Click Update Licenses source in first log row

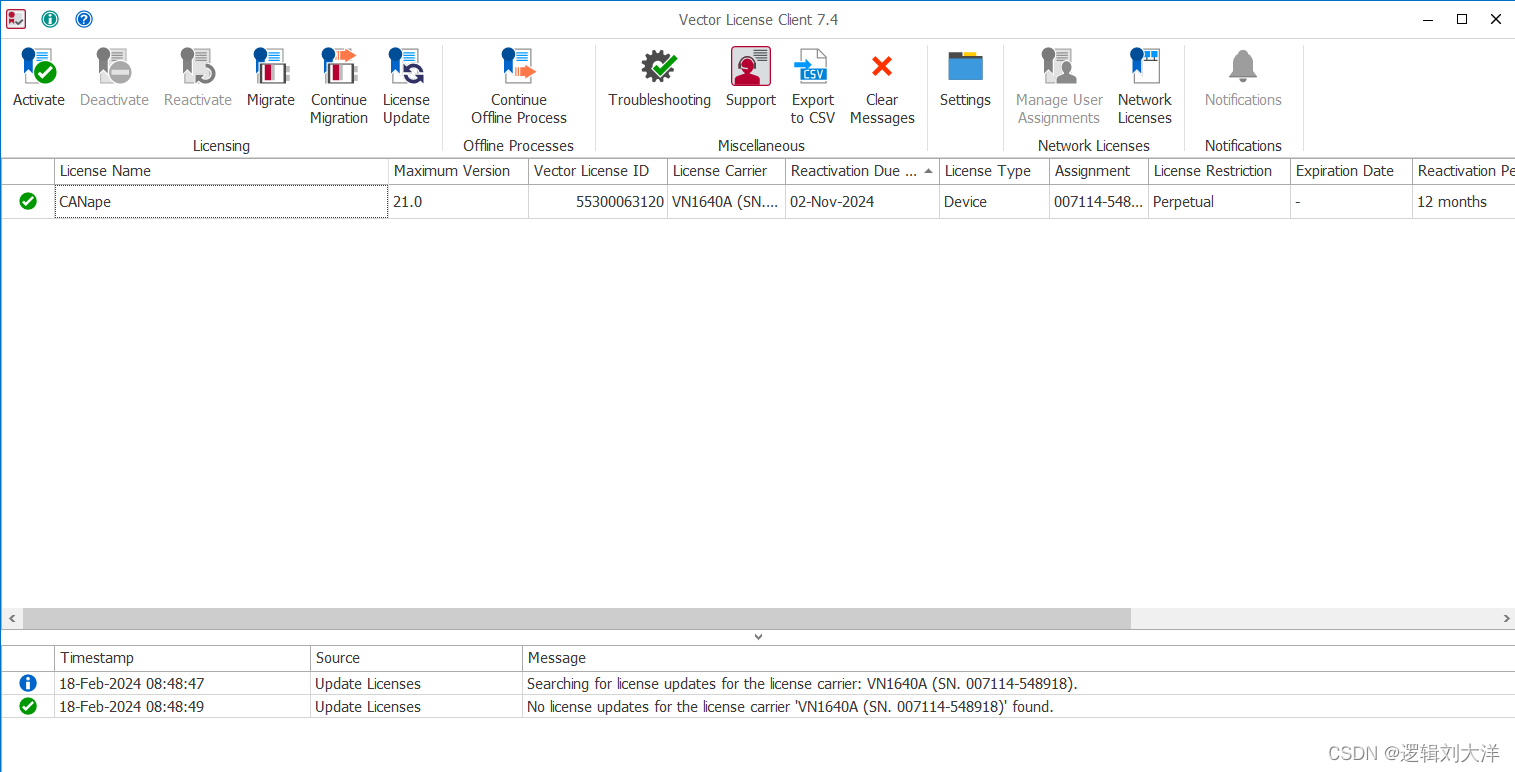click(368, 684)
